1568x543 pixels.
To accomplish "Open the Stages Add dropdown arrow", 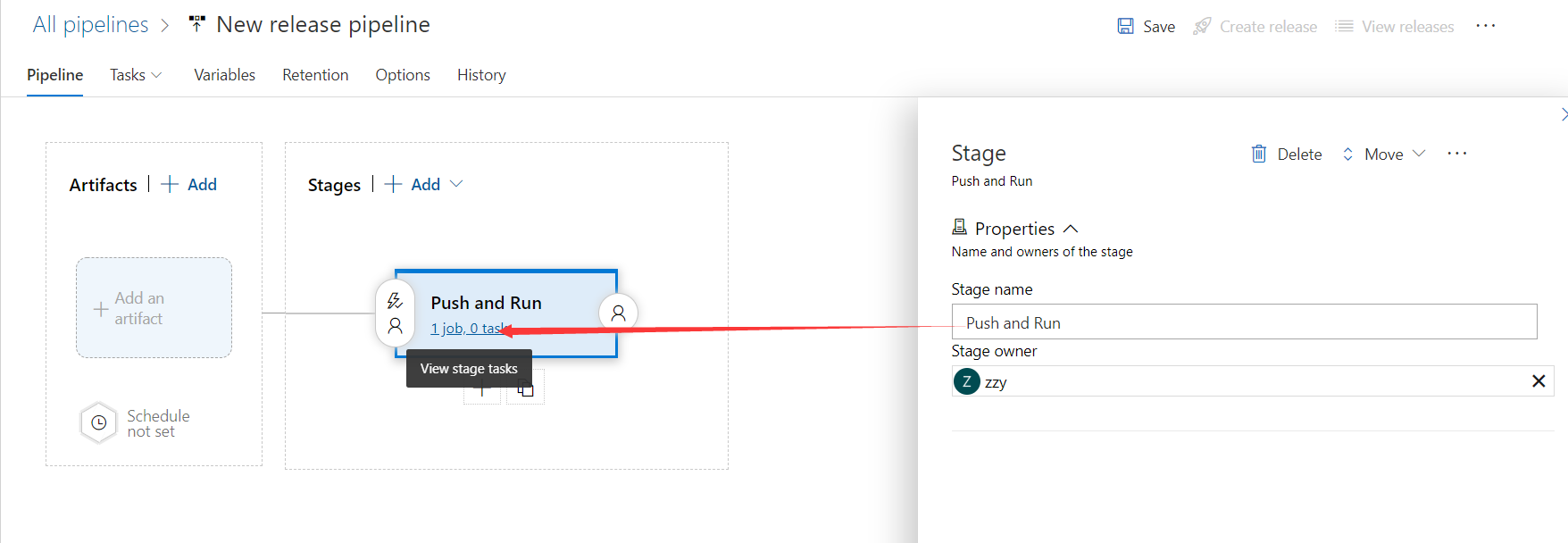I will 456,184.
